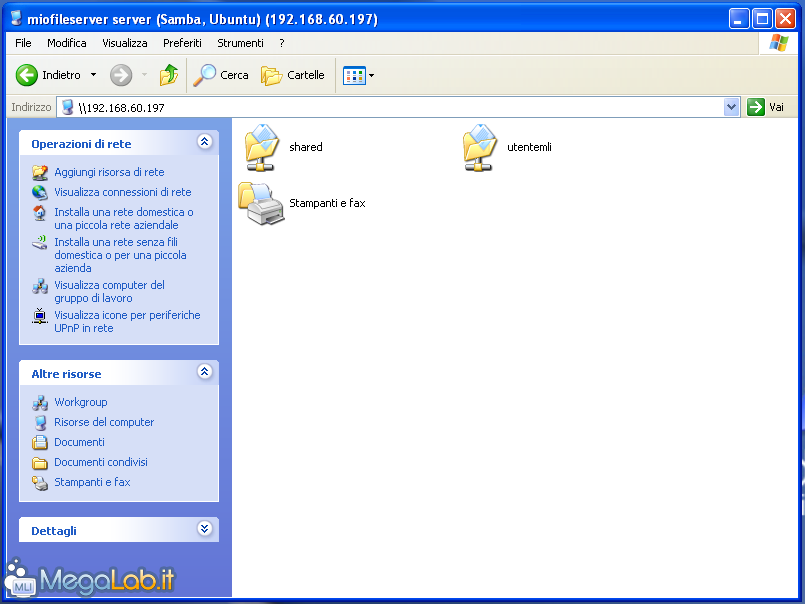
Task: Click the Risorse del computer icon
Action: 40,423
